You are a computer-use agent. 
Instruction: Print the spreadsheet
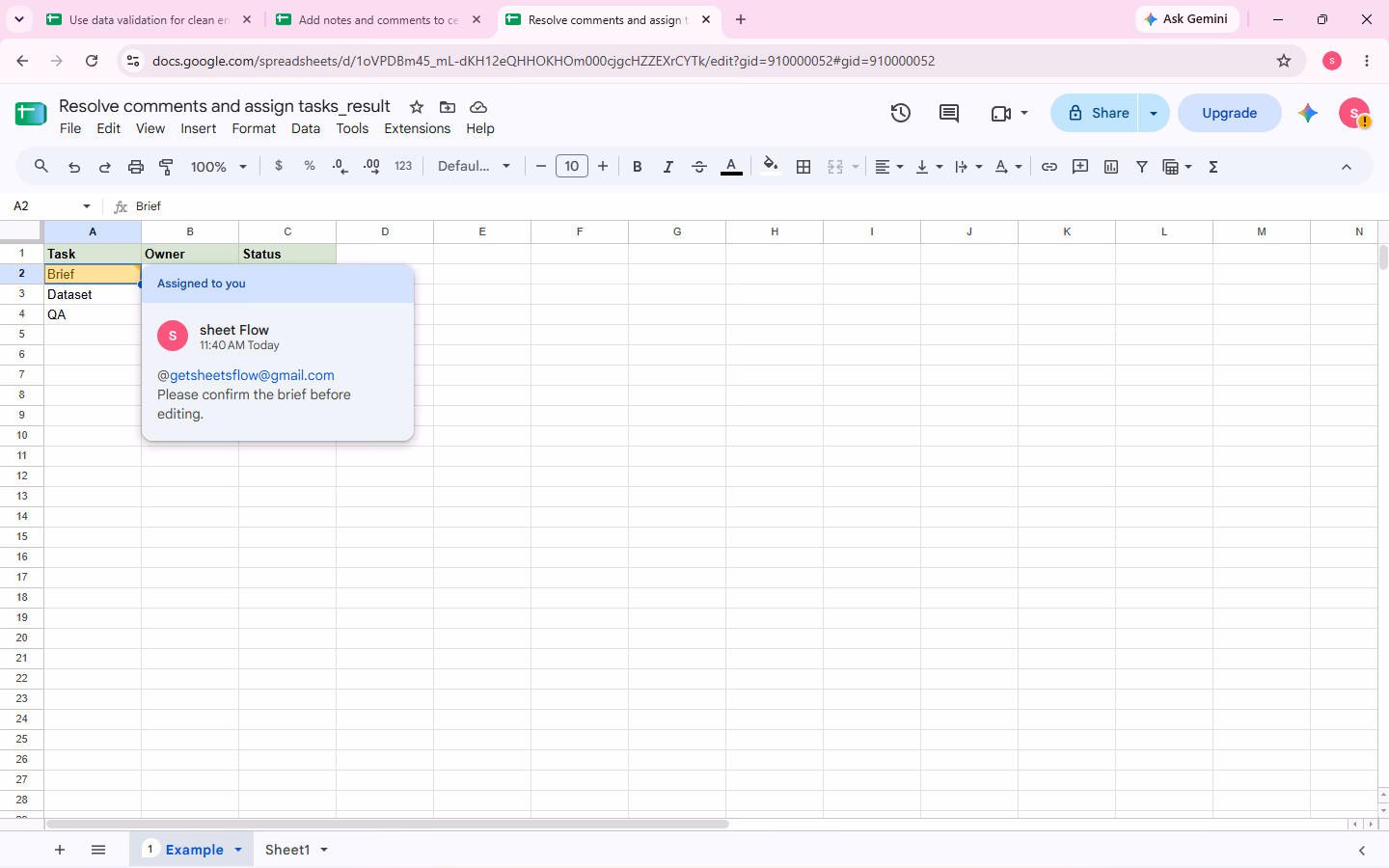(136, 167)
